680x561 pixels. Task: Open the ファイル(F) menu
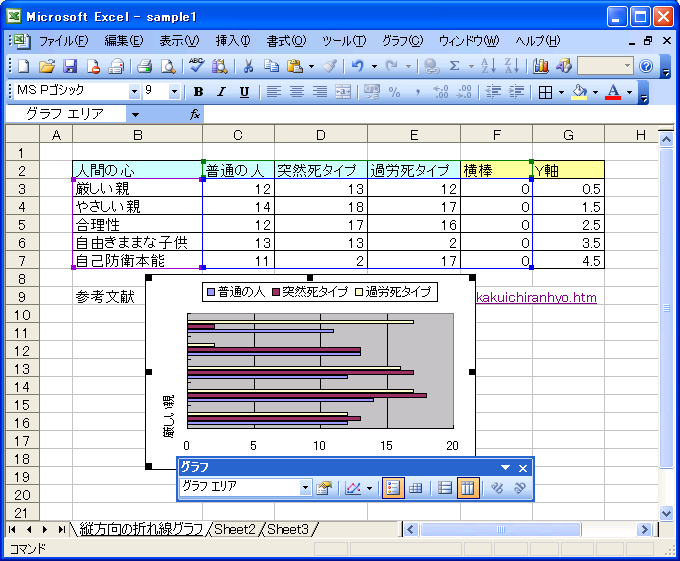pos(63,41)
